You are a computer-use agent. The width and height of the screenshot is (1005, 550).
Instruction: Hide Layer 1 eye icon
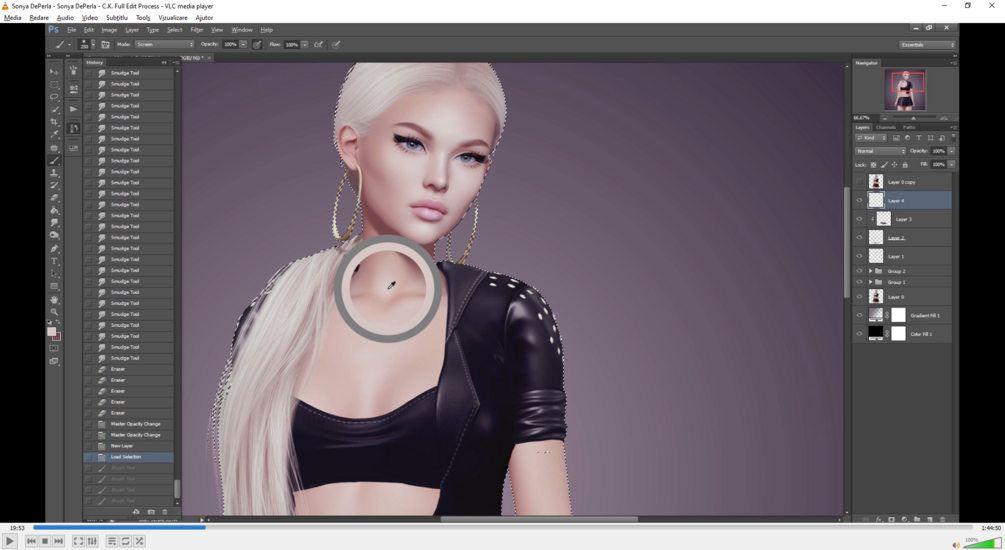(x=859, y=256)
